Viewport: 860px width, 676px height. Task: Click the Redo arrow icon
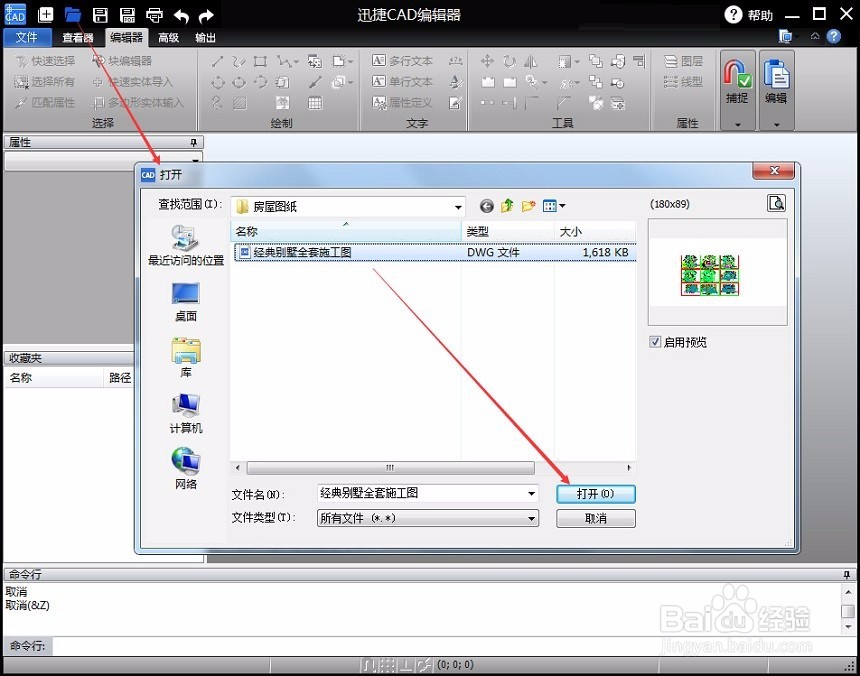click(x=206, y=16)
